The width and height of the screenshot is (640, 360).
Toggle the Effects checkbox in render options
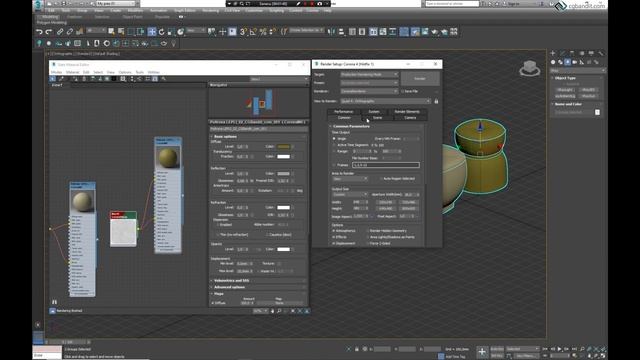point(334,237)
